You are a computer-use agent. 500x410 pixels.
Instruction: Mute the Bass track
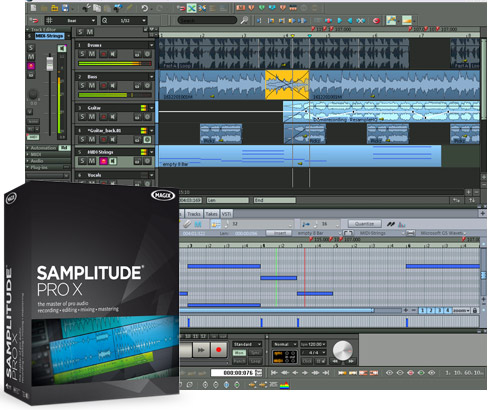(x=92, y=85)
